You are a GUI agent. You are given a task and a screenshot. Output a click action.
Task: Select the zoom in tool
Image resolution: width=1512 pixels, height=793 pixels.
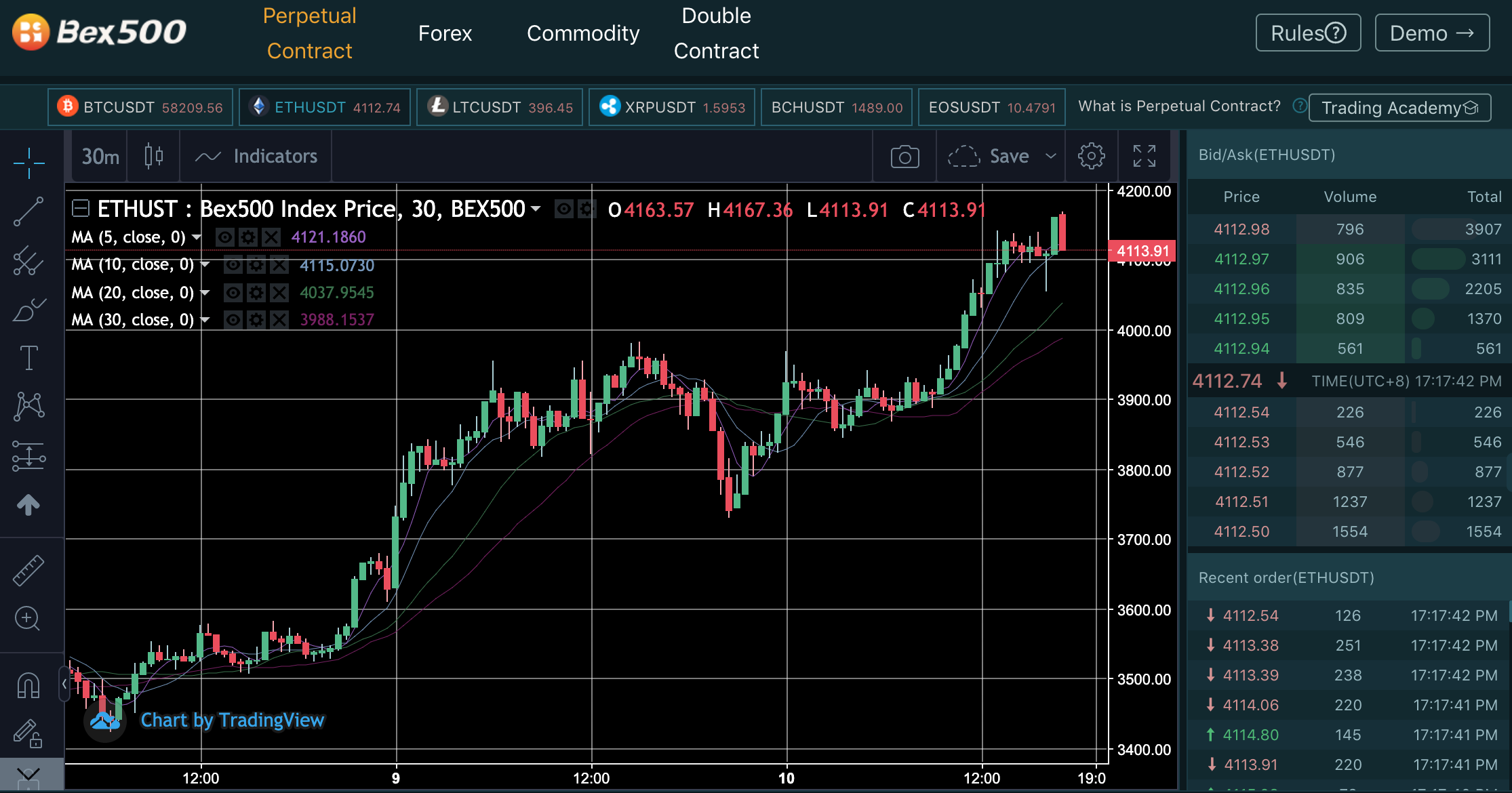27,618
